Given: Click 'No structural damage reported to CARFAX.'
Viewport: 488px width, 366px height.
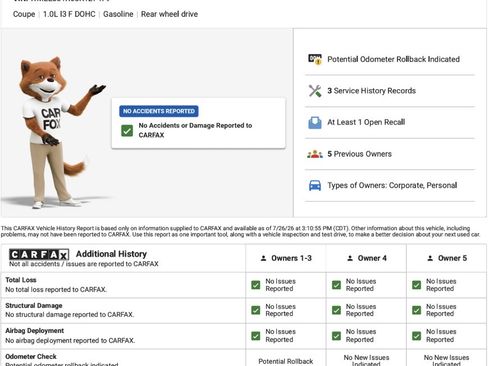Looking at the screenshot, I should pos(70,315).
